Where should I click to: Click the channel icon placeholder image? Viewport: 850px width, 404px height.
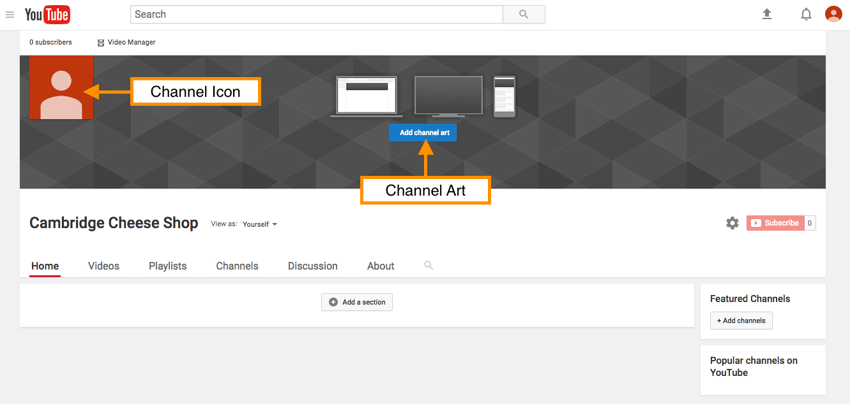pos(61,87)
